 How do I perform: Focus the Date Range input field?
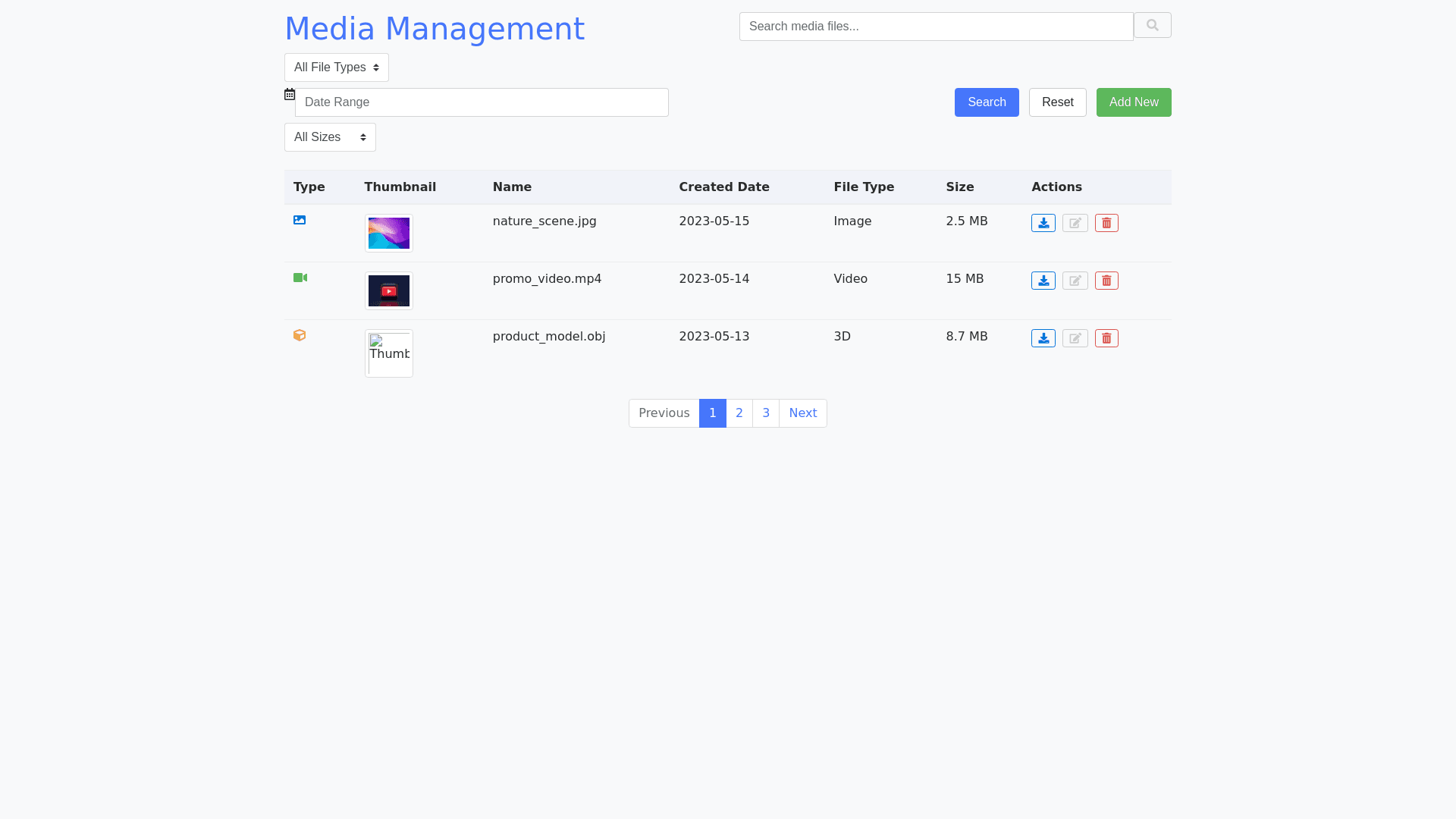pyautogui.click(x=482, y=102)
